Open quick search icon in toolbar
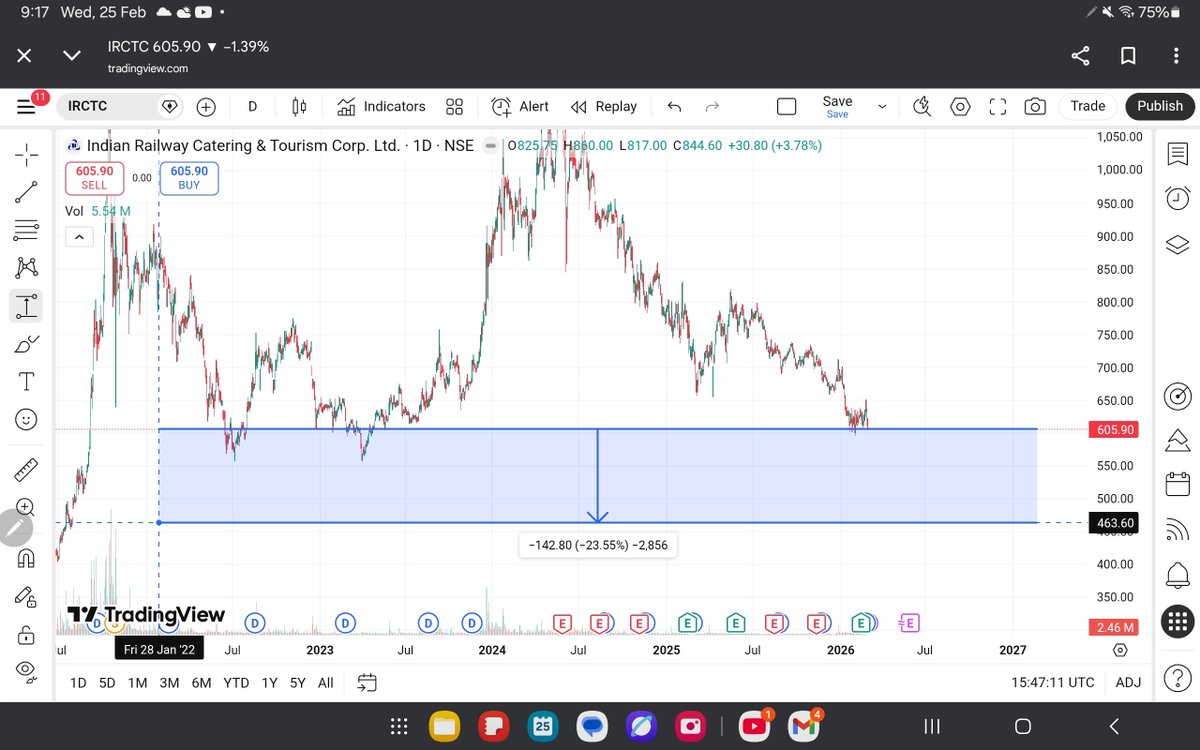Screen dimensions: 1200x750 coord(922,106)
